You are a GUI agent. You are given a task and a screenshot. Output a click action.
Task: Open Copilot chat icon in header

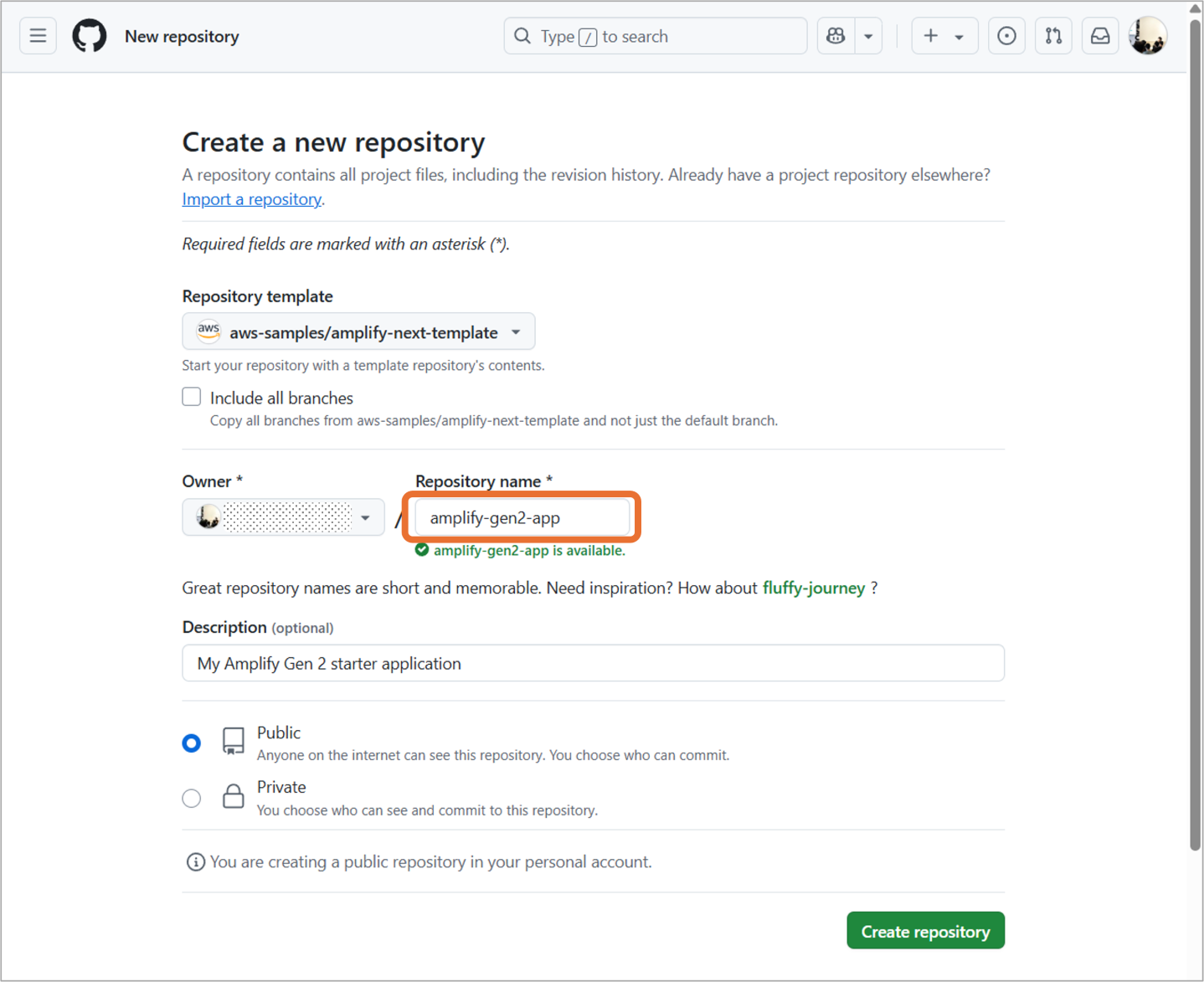point(836,36)
